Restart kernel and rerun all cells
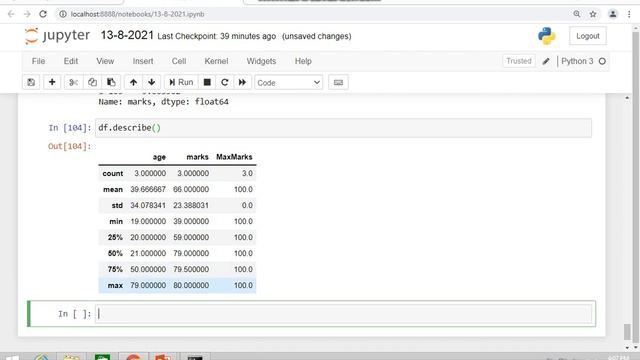Image resolution: width=640 pixels, height=360 pixels. (x=242, y=82)
